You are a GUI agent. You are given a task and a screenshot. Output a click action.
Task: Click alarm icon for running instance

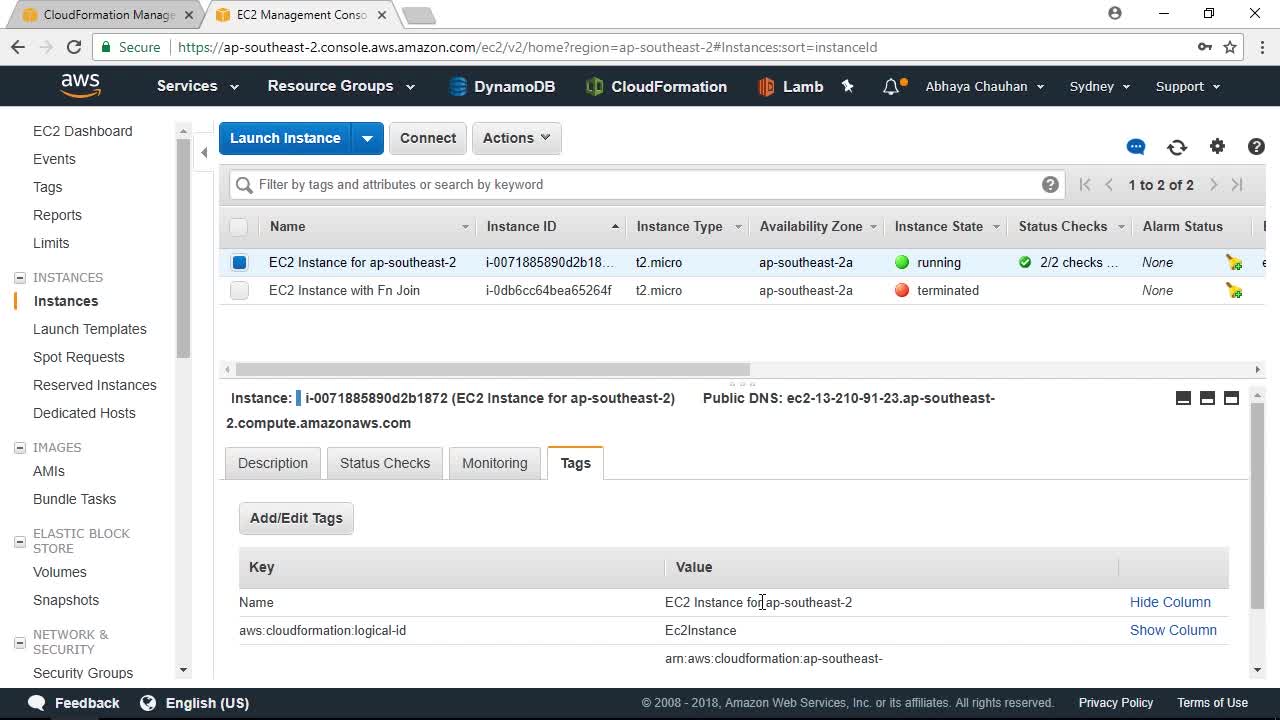(x=1234, y=262)
